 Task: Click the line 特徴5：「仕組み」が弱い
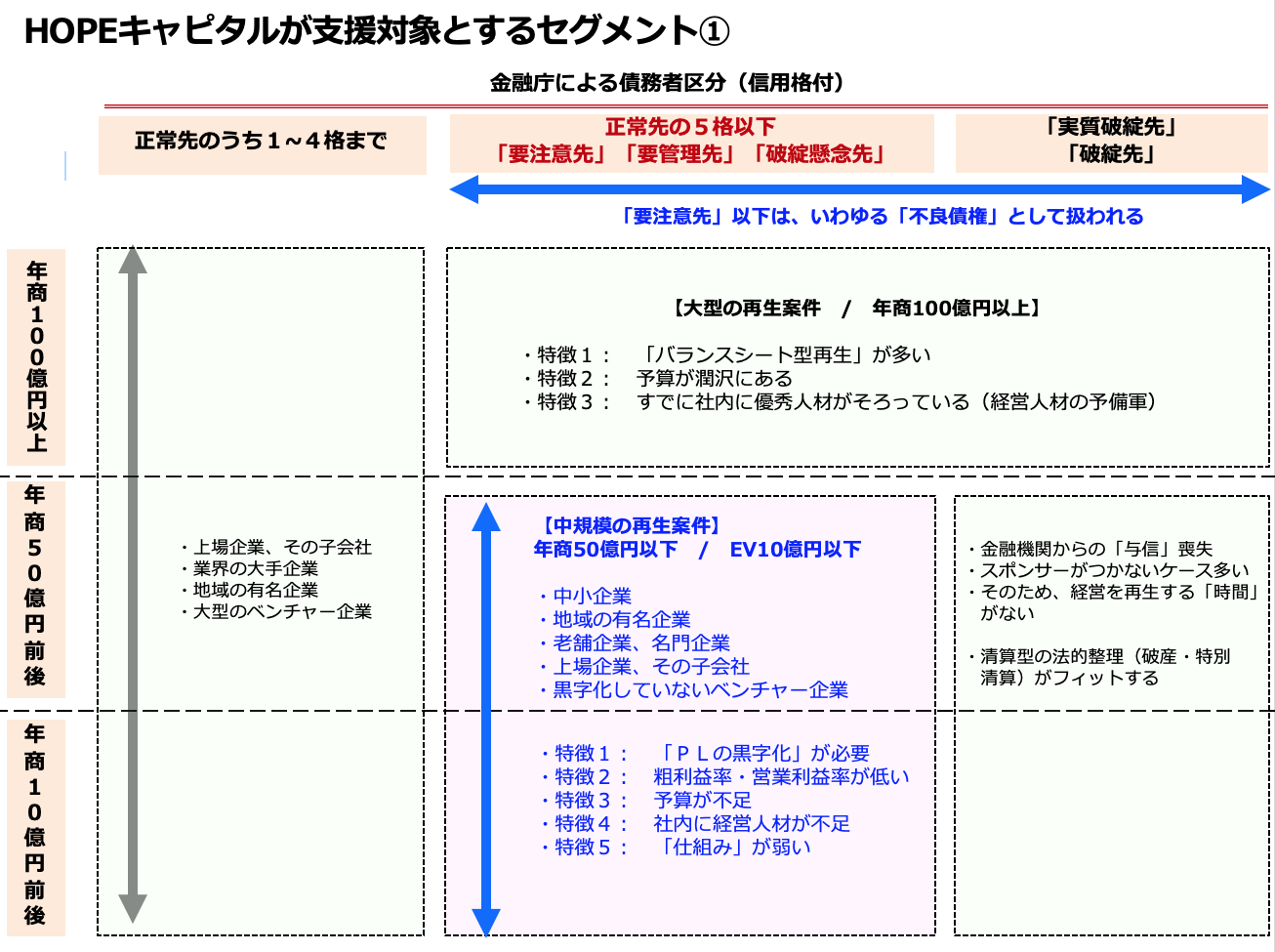[x=675, y=847]
